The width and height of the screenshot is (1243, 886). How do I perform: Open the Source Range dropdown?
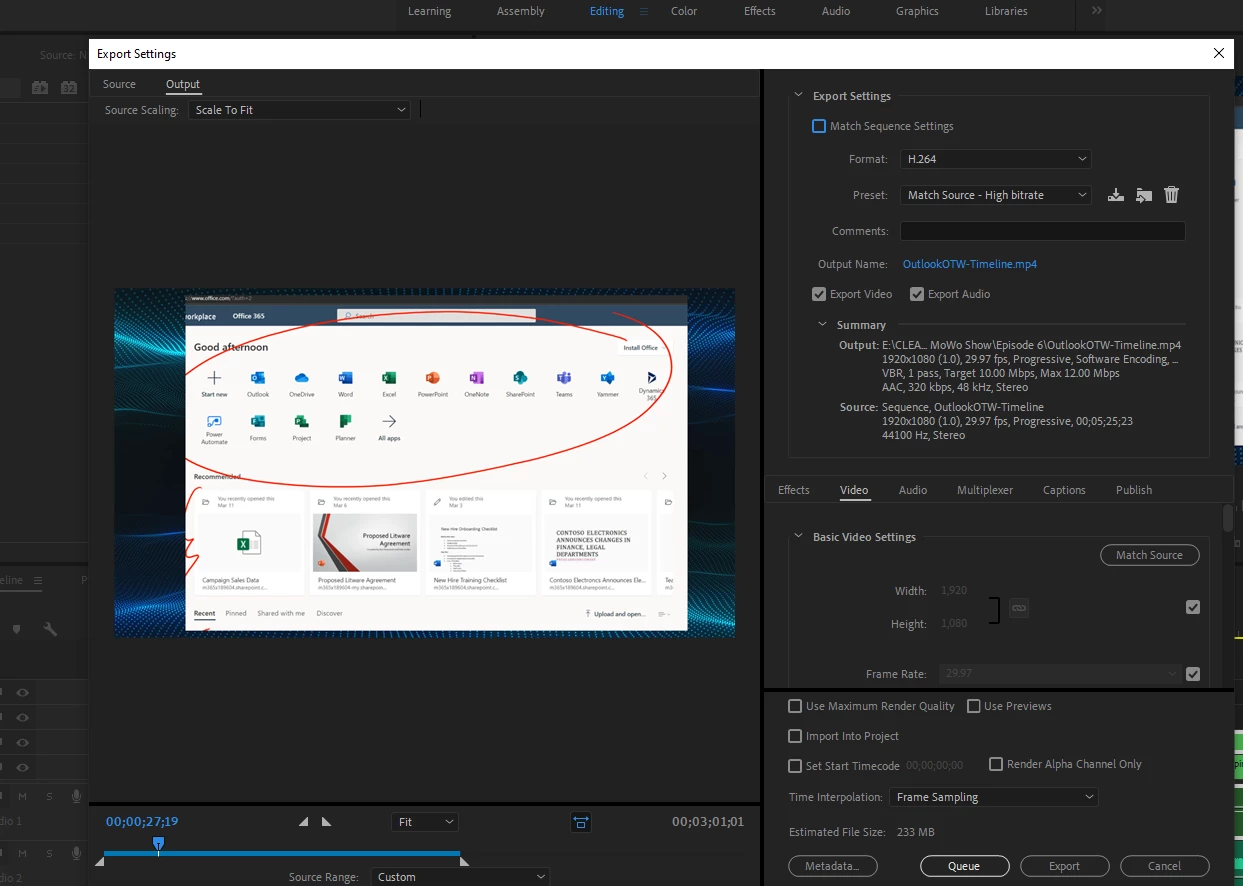460,877
